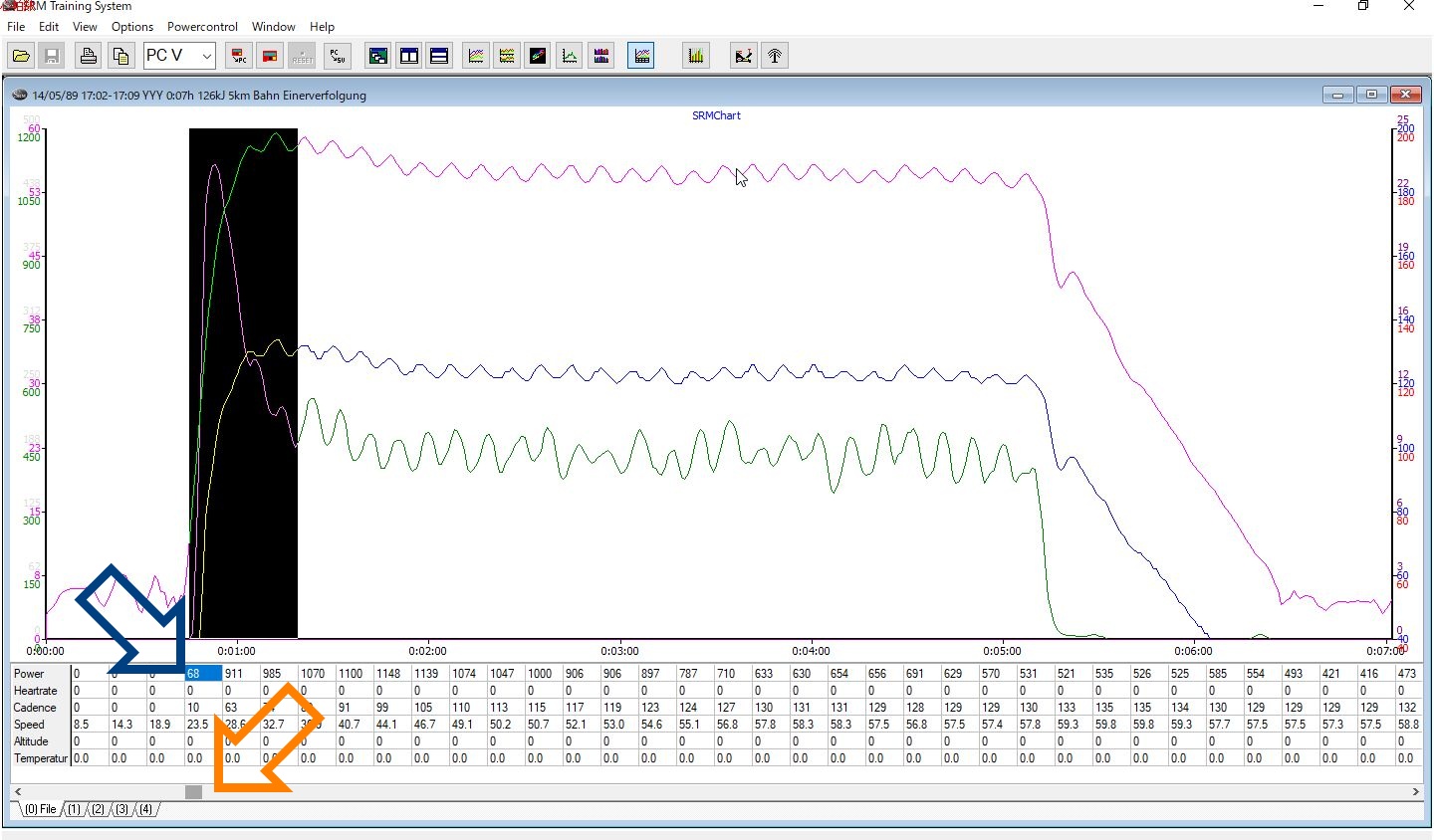1434x840 pixels.
Task: Open the Window menu
Action: [x=274, y=27]
